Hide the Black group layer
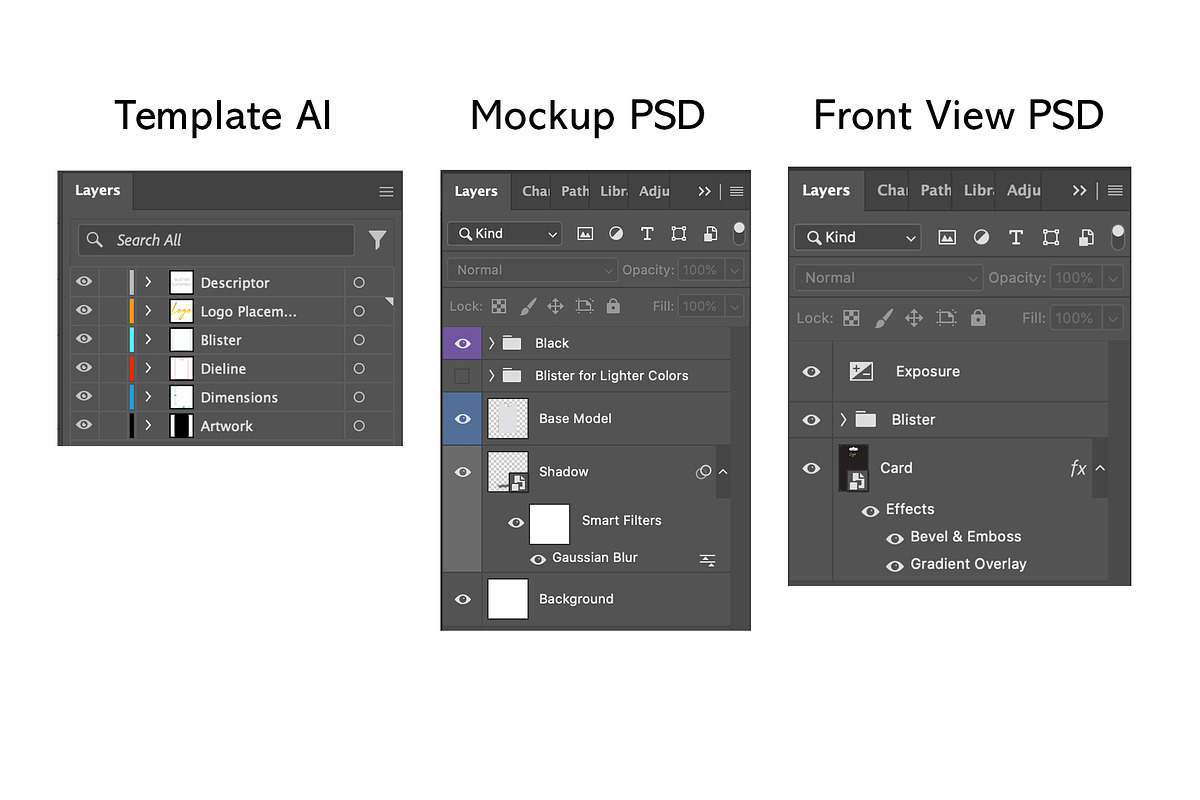Image resolution: width=1200 pixels, height=800 pixels. (x=462, y=343)
